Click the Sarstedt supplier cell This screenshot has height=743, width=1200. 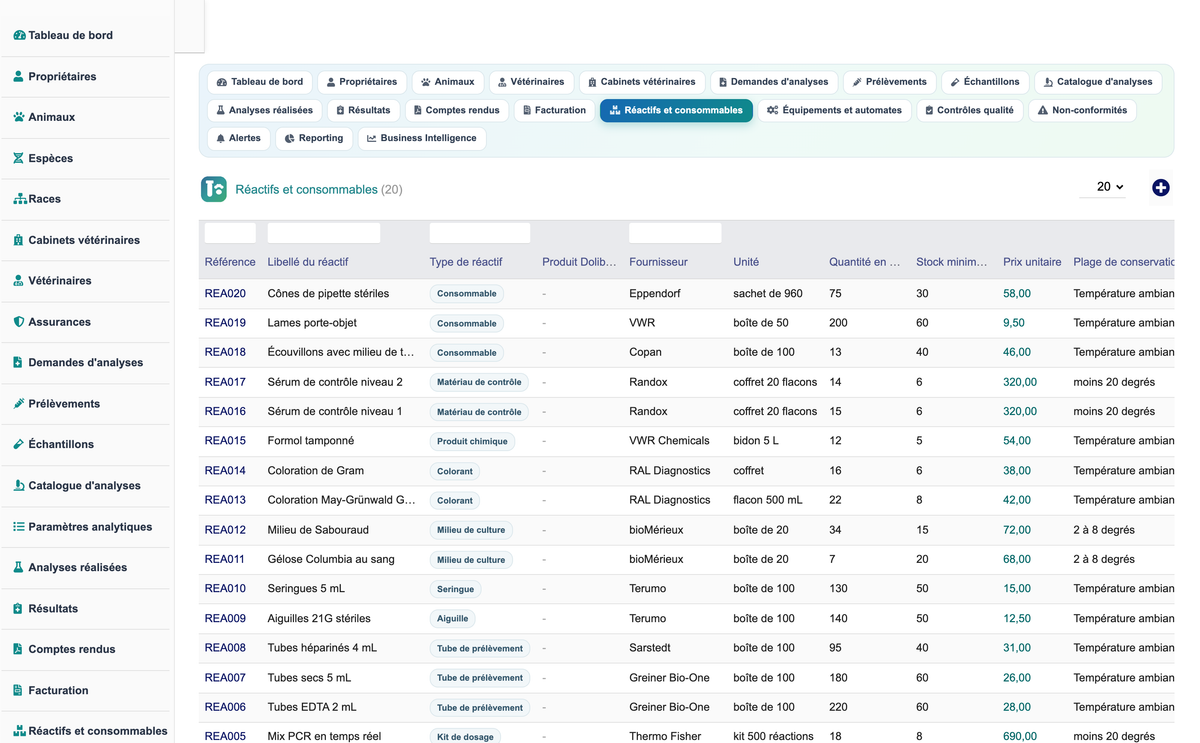[x=650, y=648]
